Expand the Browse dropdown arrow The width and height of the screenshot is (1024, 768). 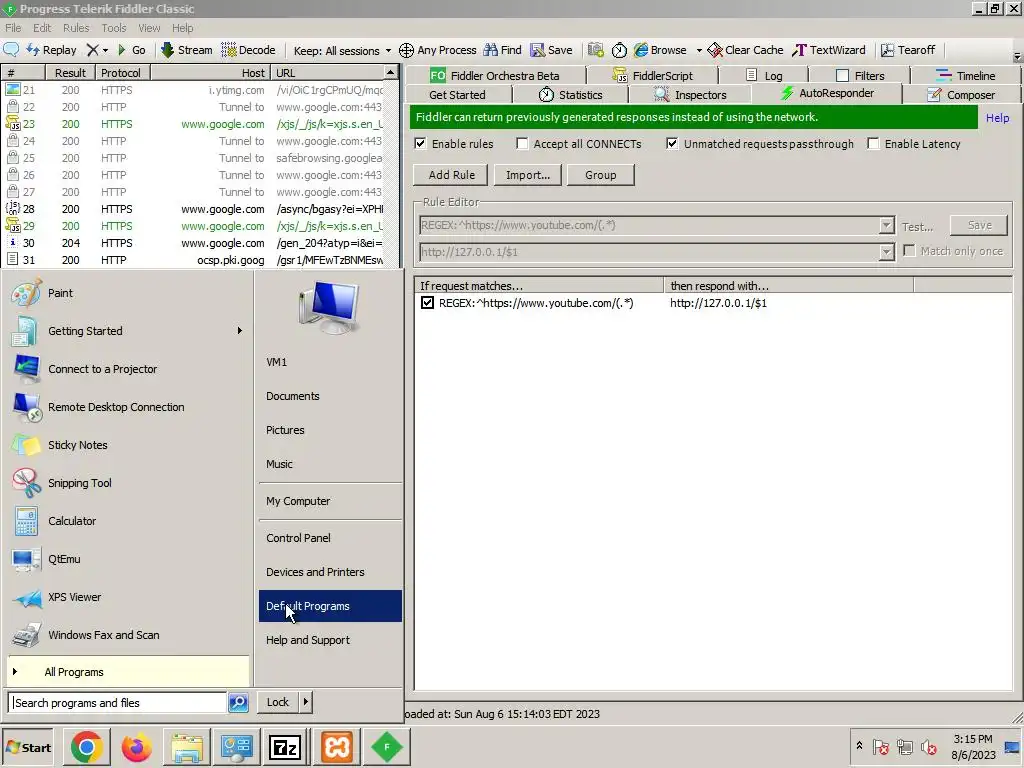699,50
